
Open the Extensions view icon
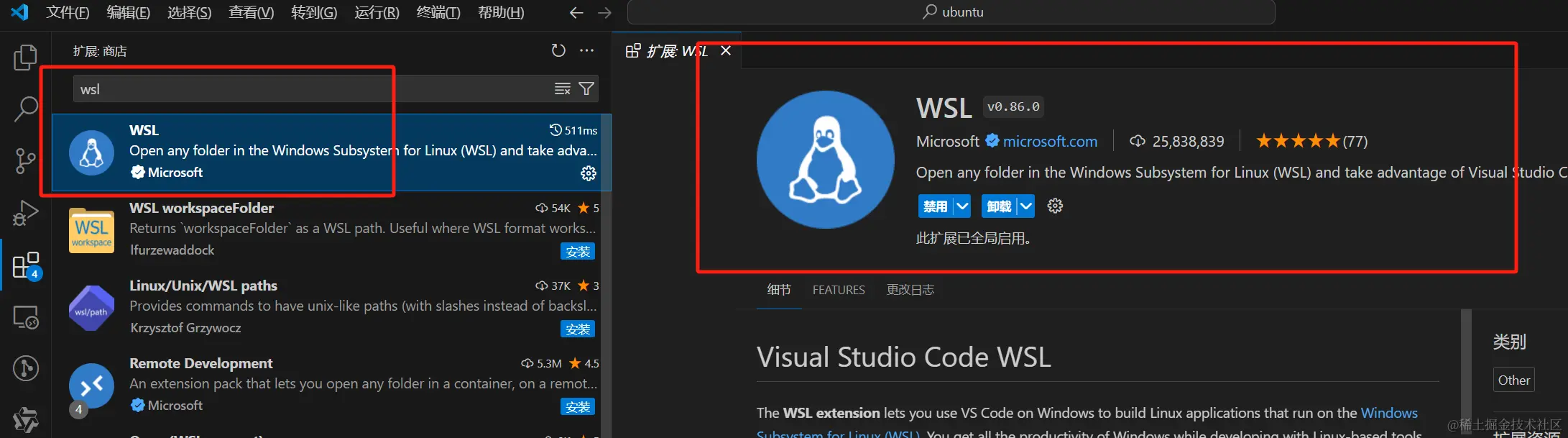(x=25, y=265)
